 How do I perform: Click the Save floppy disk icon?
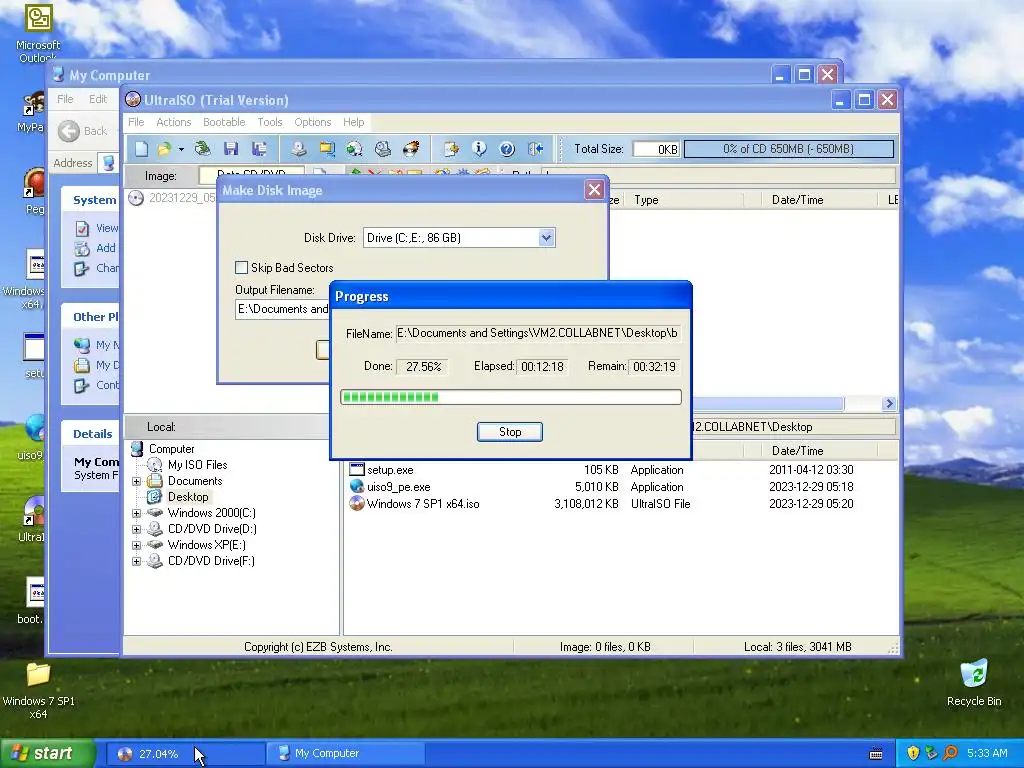(x=231, y=149)
